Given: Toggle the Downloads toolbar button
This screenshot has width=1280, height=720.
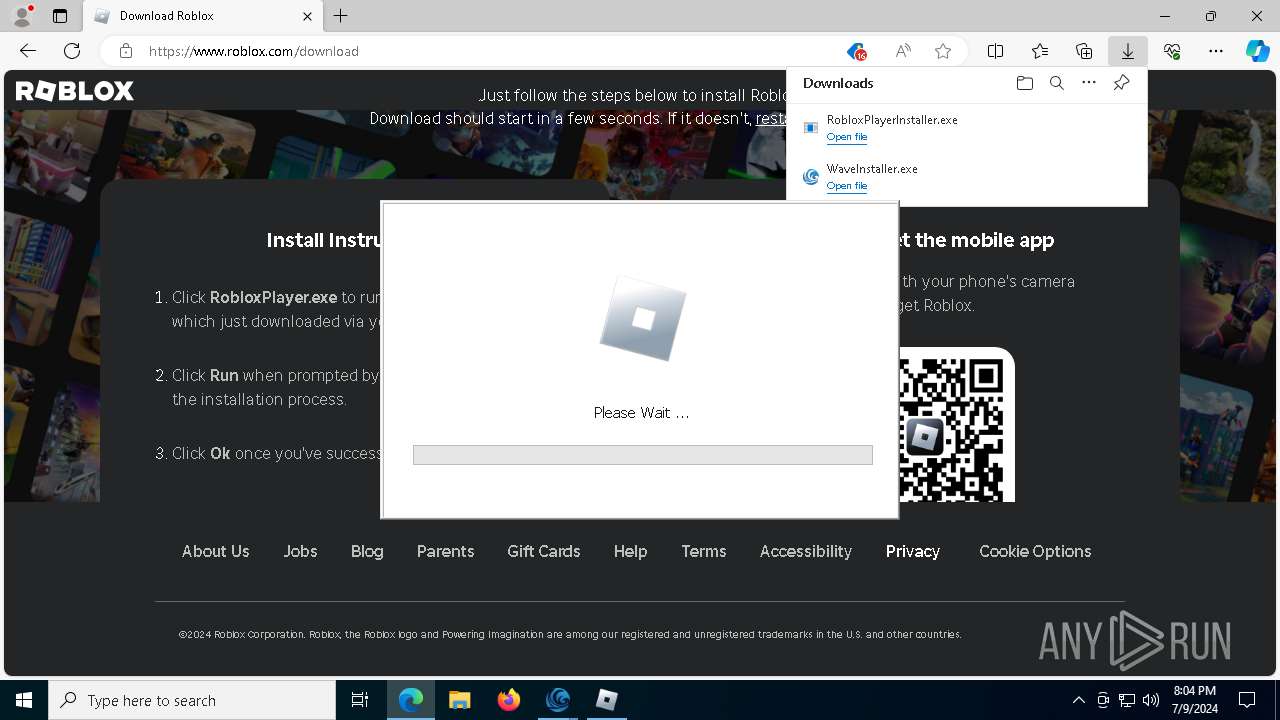Looking at the screenshot, I should pos(1127,51).
